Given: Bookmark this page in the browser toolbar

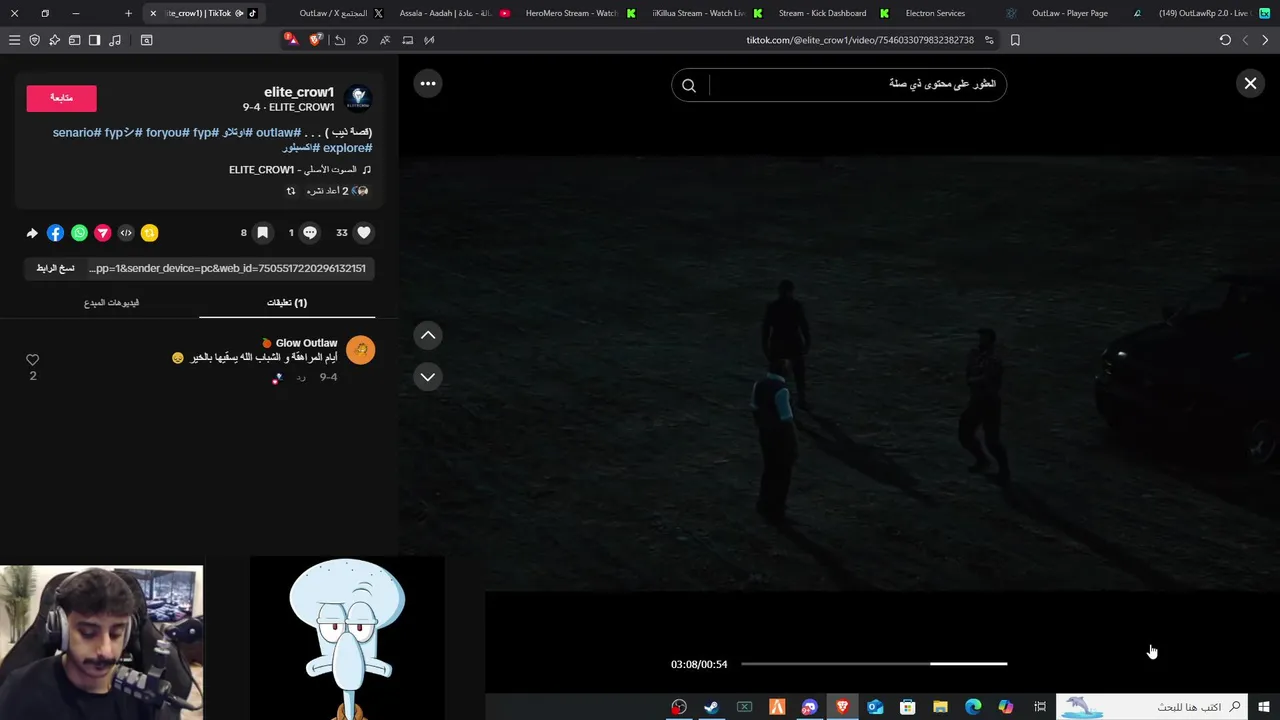Looking at the screenshot, I should point(1015,40).
